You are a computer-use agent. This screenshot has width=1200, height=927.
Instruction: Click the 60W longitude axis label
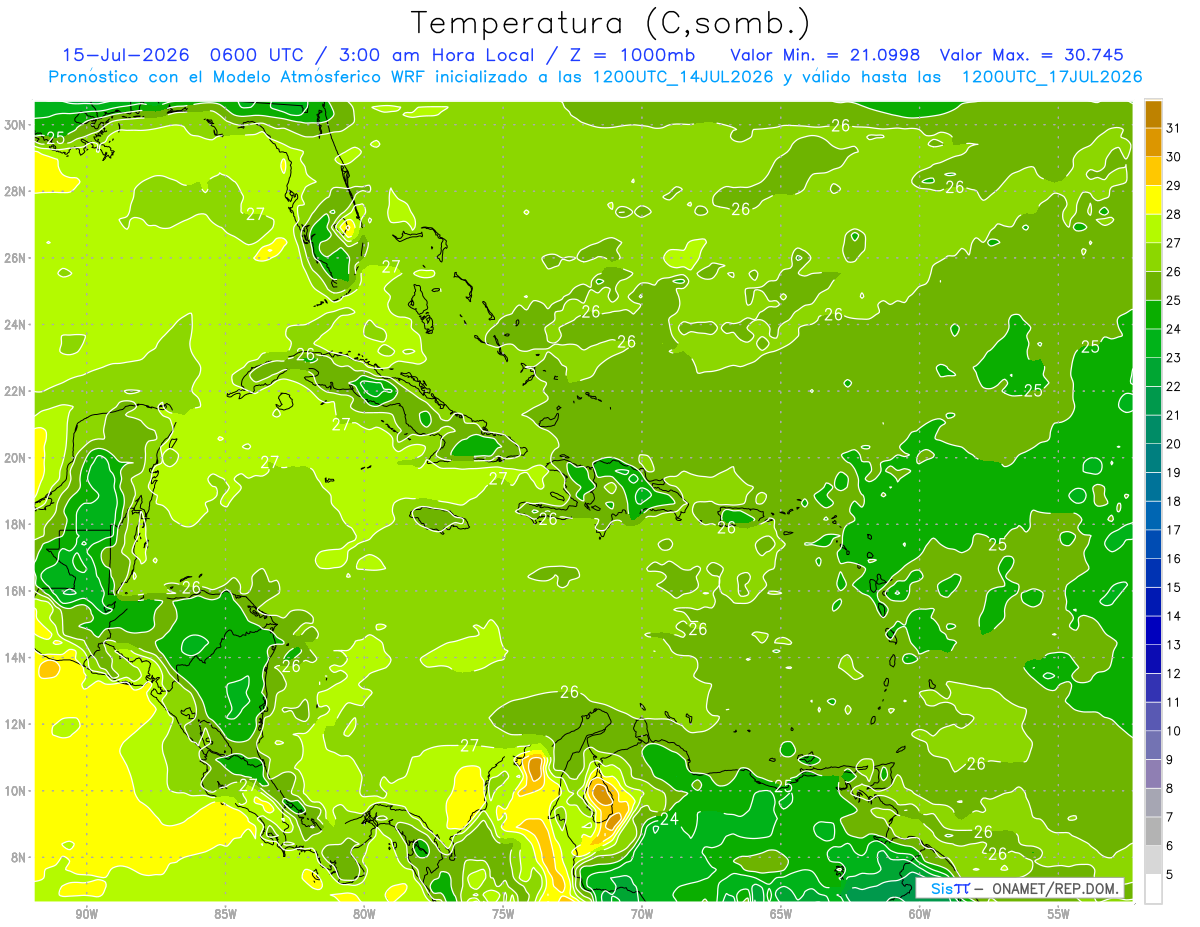pos(920,913)
